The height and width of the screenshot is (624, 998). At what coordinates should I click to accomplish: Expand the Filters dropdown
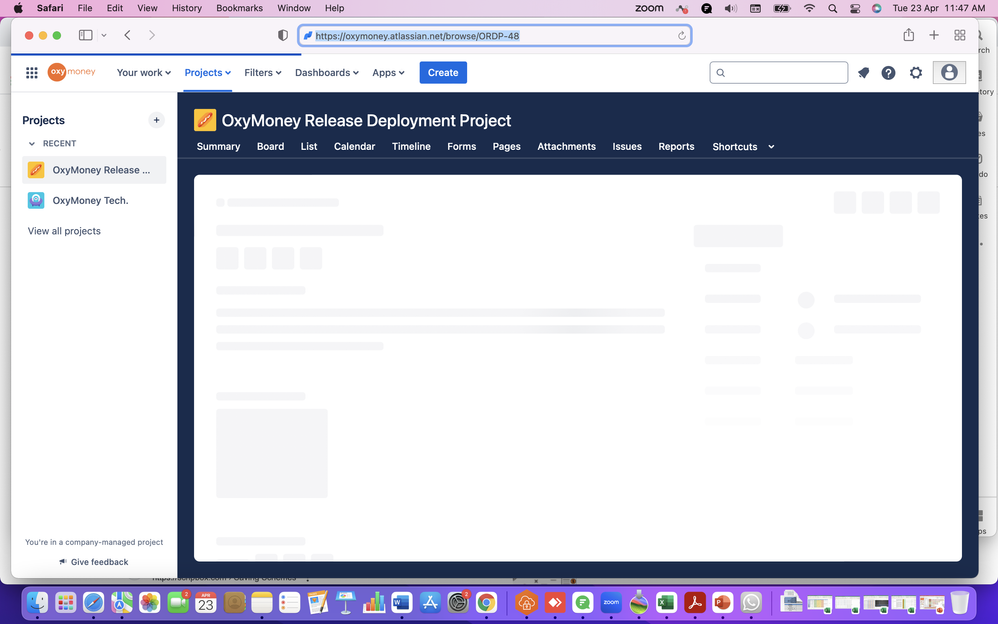point(263,73)
